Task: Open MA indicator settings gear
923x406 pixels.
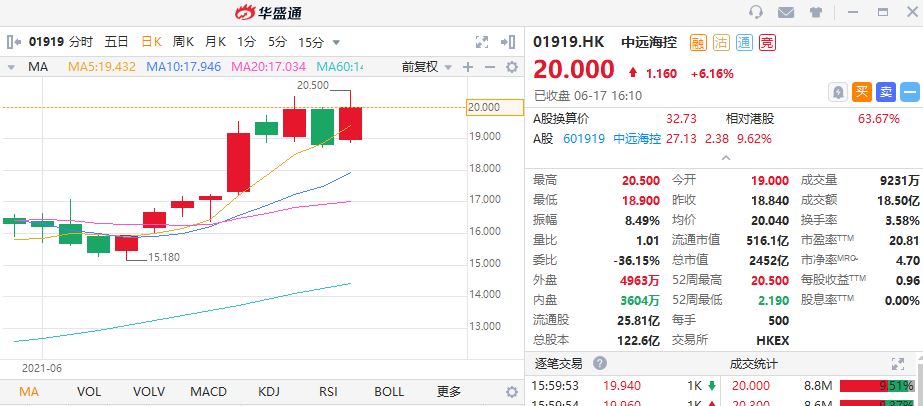Action: click(512, 67)
